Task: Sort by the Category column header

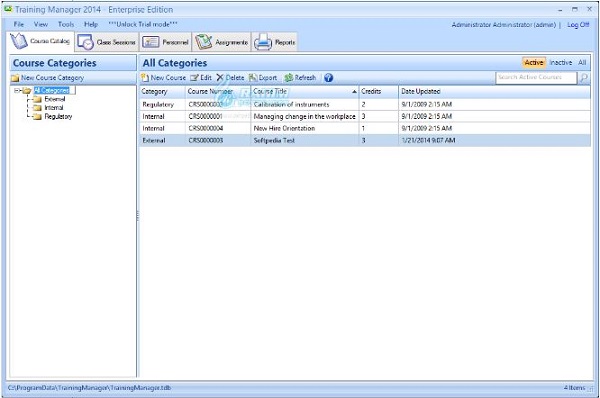Action: (162, 91)
